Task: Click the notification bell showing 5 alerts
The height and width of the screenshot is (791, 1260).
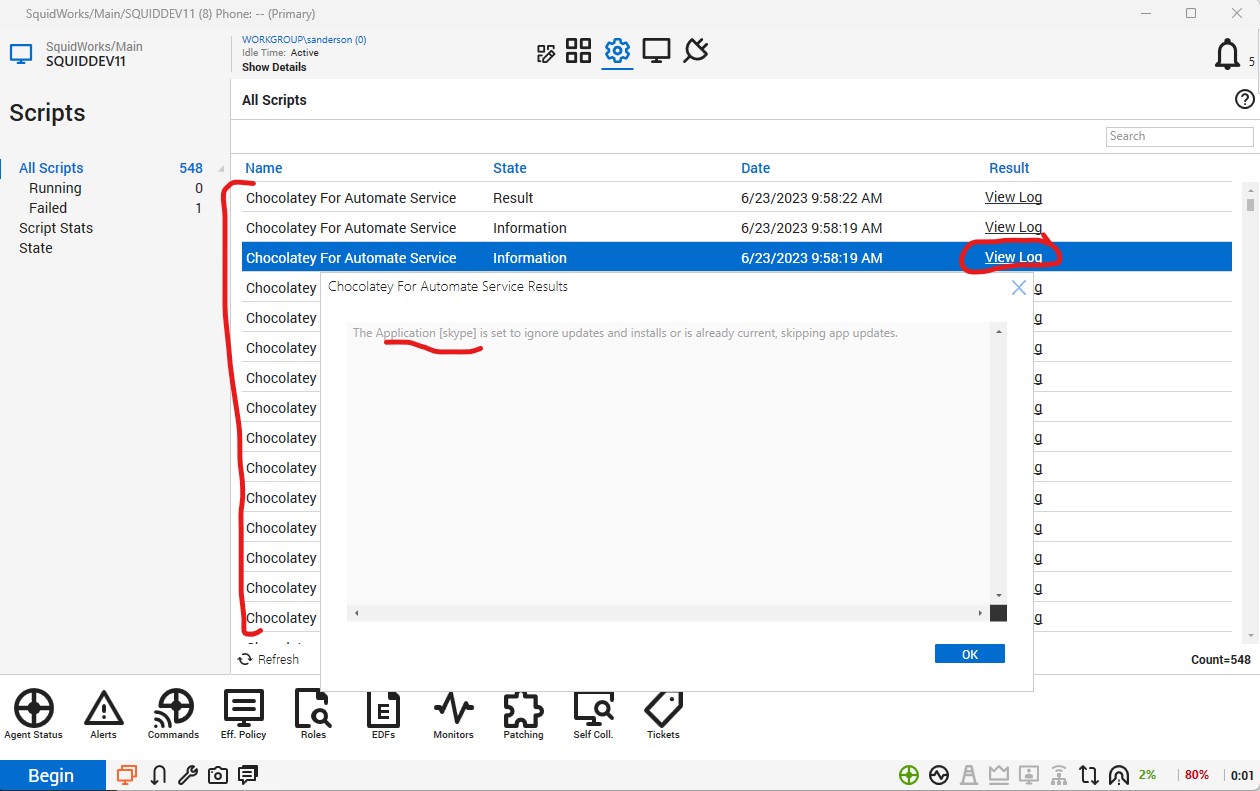Action: [1228, 55]
